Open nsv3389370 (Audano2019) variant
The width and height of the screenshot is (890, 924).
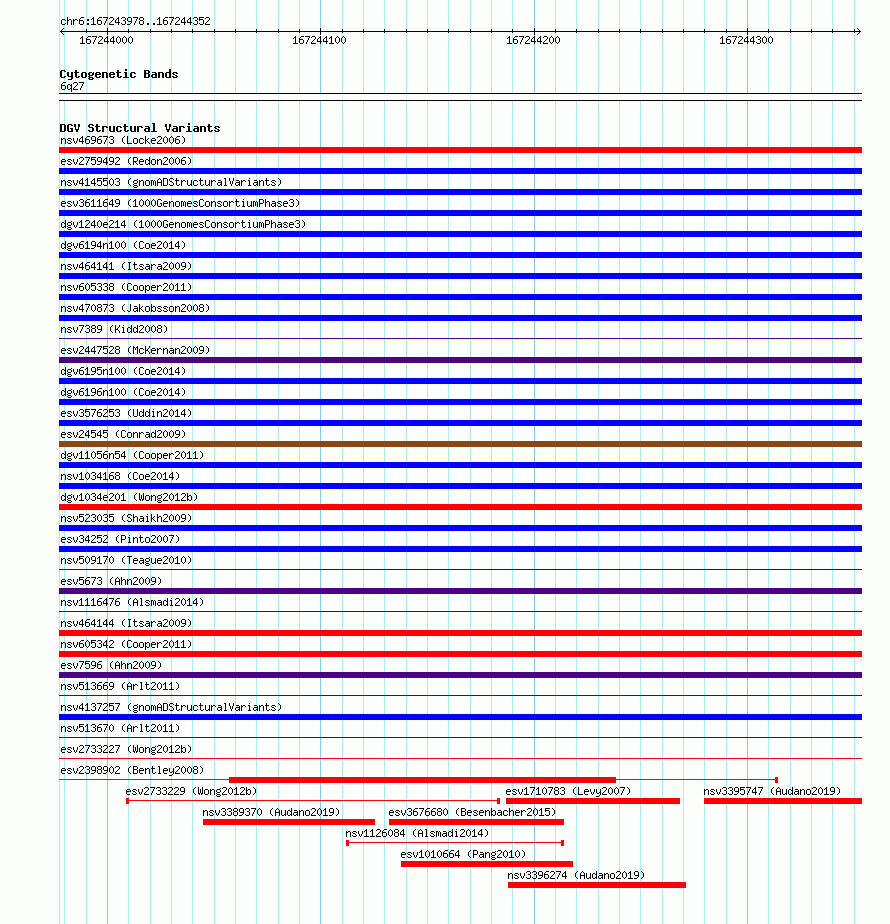[271, 813]
